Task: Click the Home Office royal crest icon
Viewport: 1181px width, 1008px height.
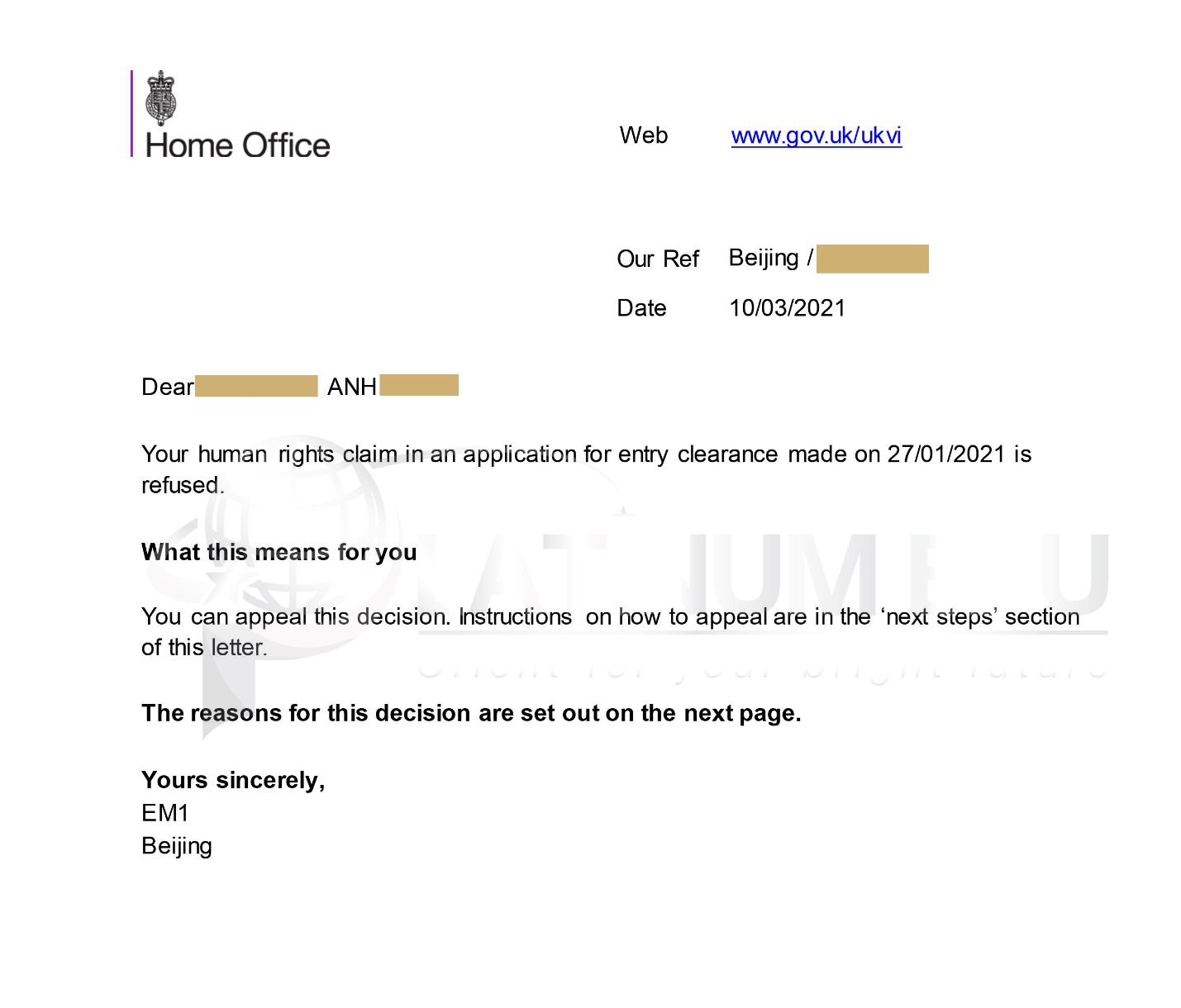Action: pyautogui.click(x=160, y=97)
